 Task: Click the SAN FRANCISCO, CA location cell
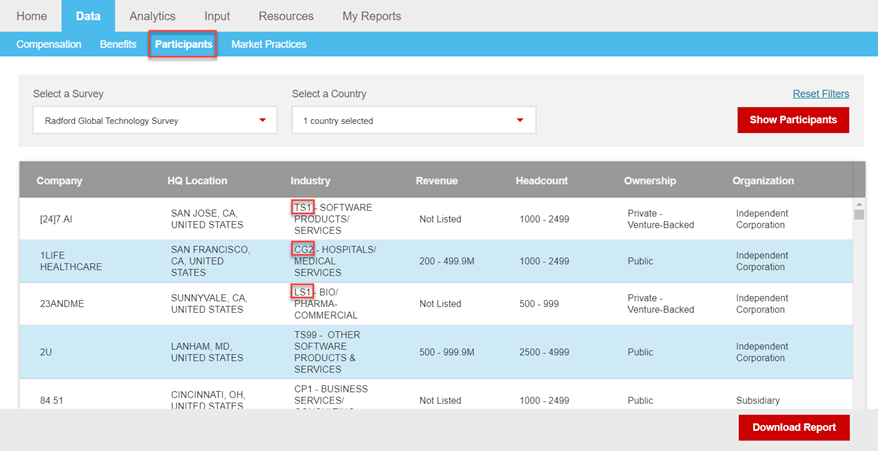[x=211, y=261]
